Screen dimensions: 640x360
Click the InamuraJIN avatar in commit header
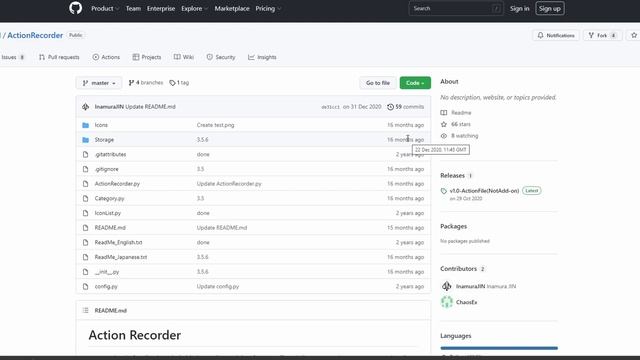(x=85, y=107)
